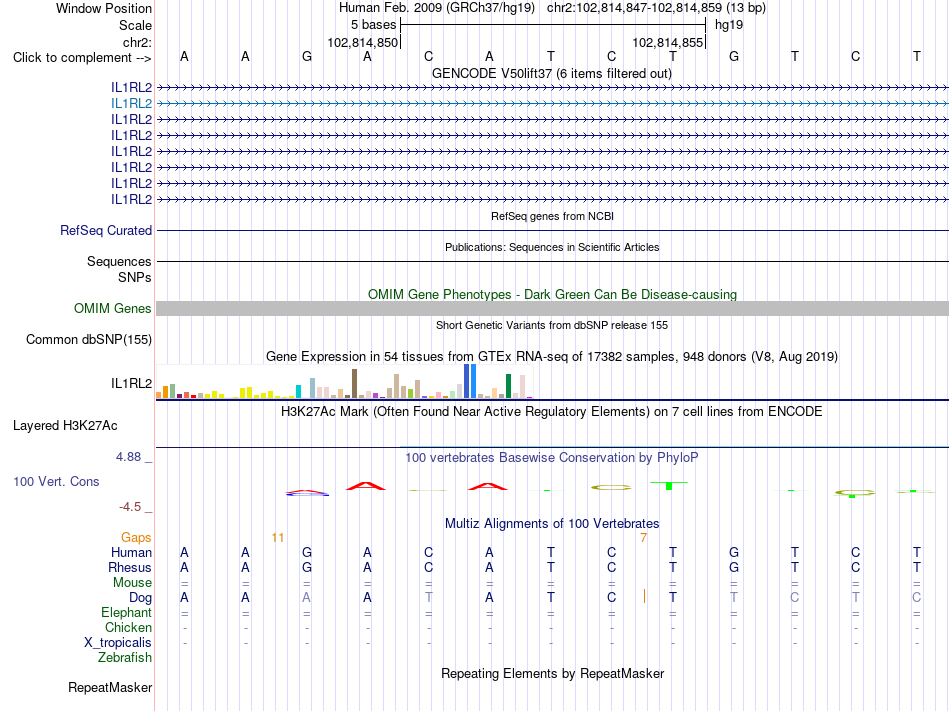Open the OMIM Genes track label

pos(113,308)
